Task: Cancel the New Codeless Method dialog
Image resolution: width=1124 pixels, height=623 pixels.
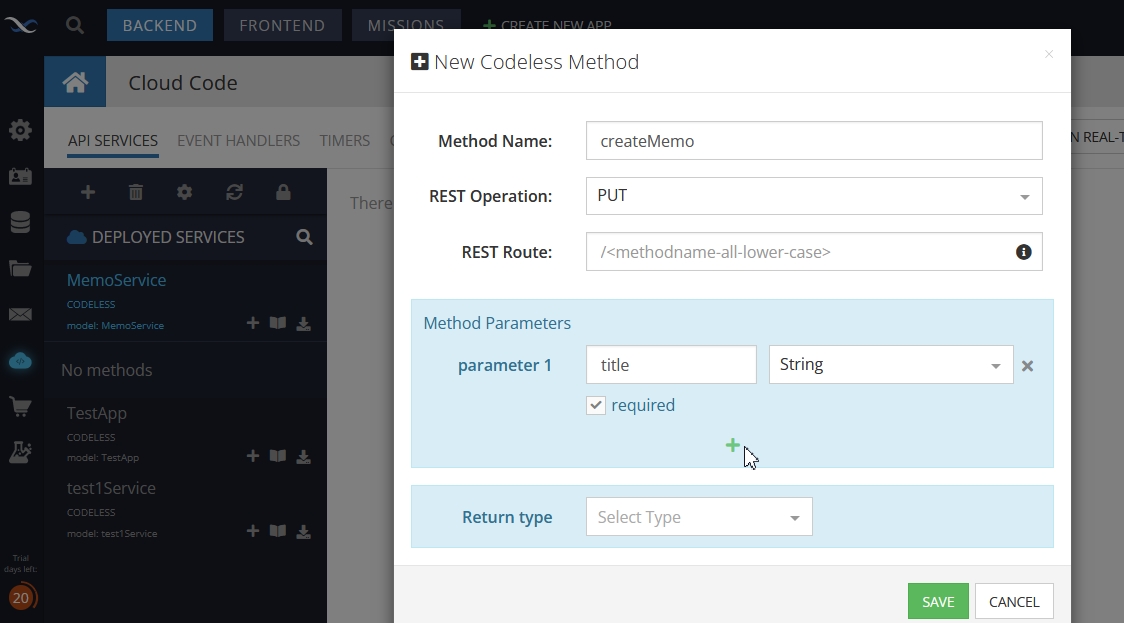Action: (1014, 601)
